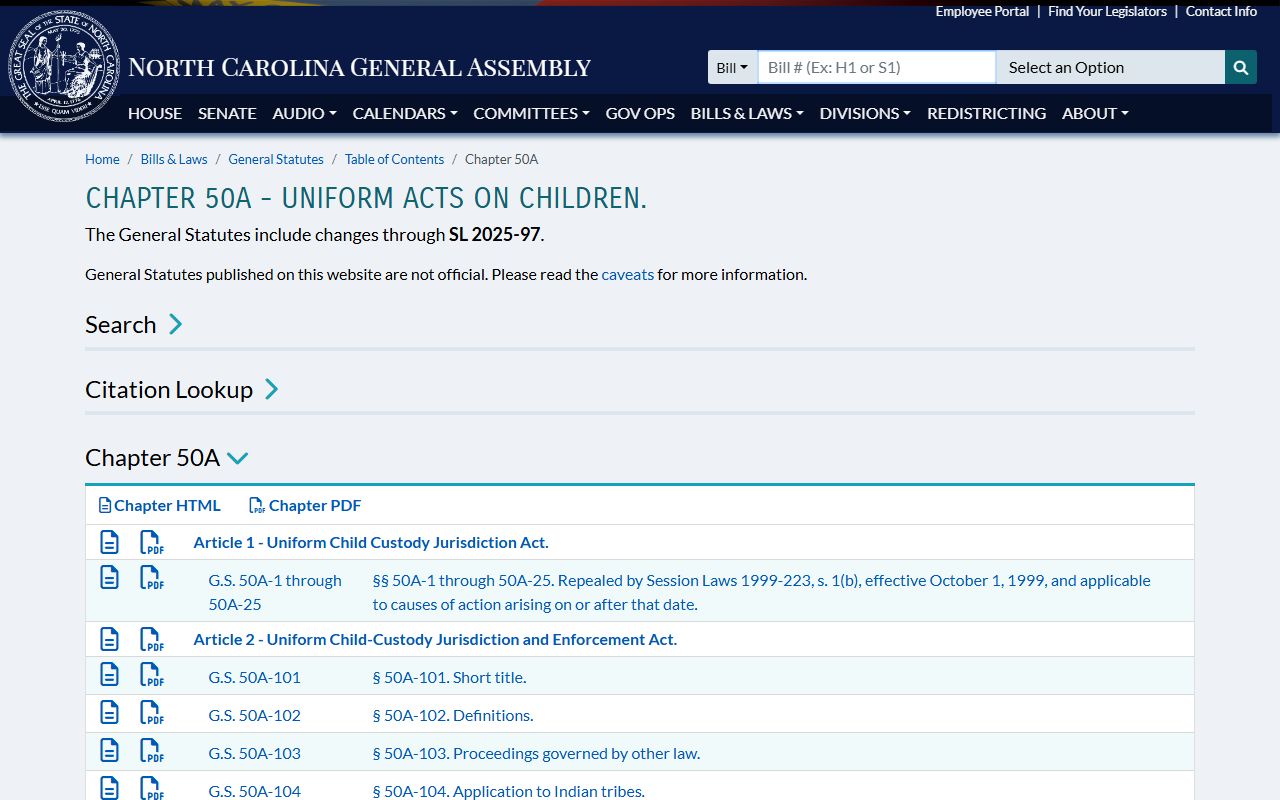
Task: Open the Chapter HTML link
Action: [159, 505]
